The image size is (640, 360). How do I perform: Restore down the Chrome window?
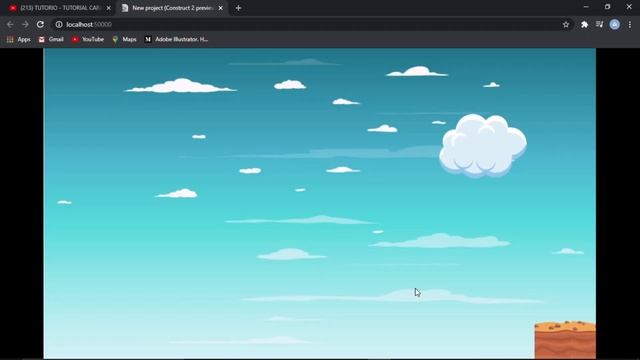tap(607, 7)
